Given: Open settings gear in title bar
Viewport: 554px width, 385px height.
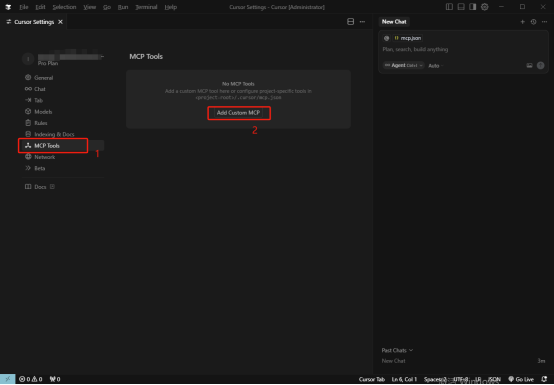Looking at the screenshot, I should click(x=485, y=7).
